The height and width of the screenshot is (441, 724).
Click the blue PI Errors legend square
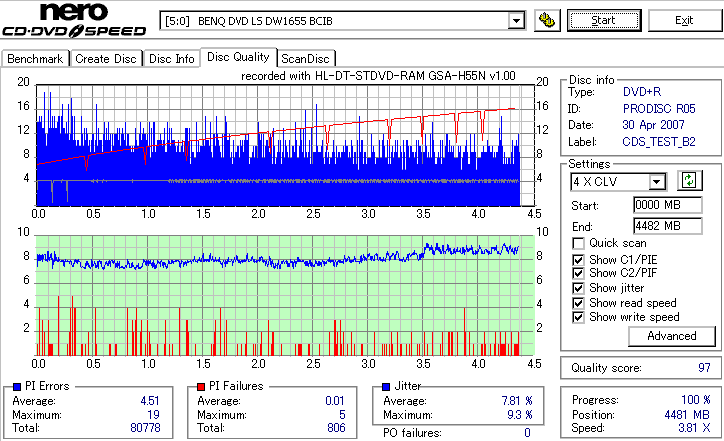pyautogui.click(x=17, y=387)
